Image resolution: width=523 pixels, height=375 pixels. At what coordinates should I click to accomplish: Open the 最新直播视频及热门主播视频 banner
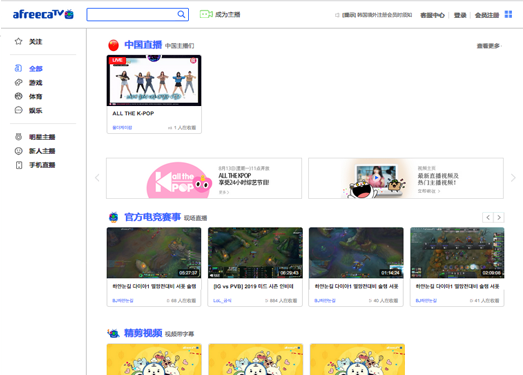pyautogui.click(x=406, y=178)
